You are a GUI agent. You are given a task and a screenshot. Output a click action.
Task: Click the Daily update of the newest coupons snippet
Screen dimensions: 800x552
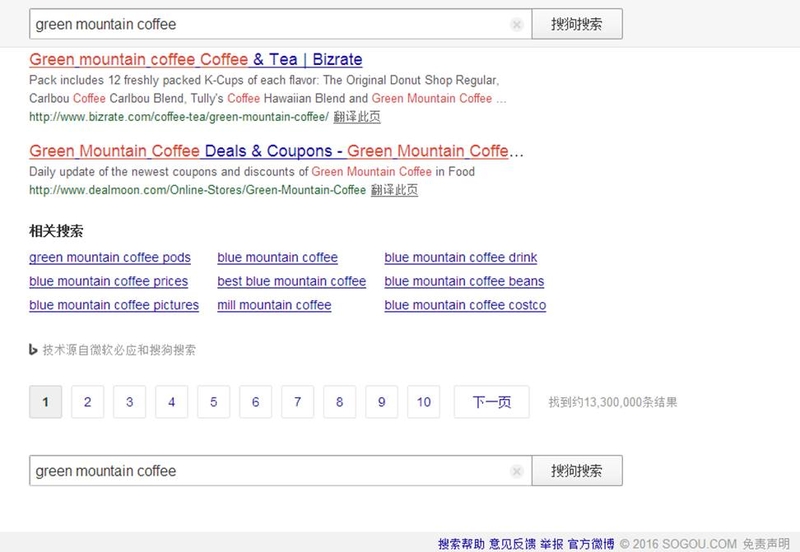coord(252,172)
